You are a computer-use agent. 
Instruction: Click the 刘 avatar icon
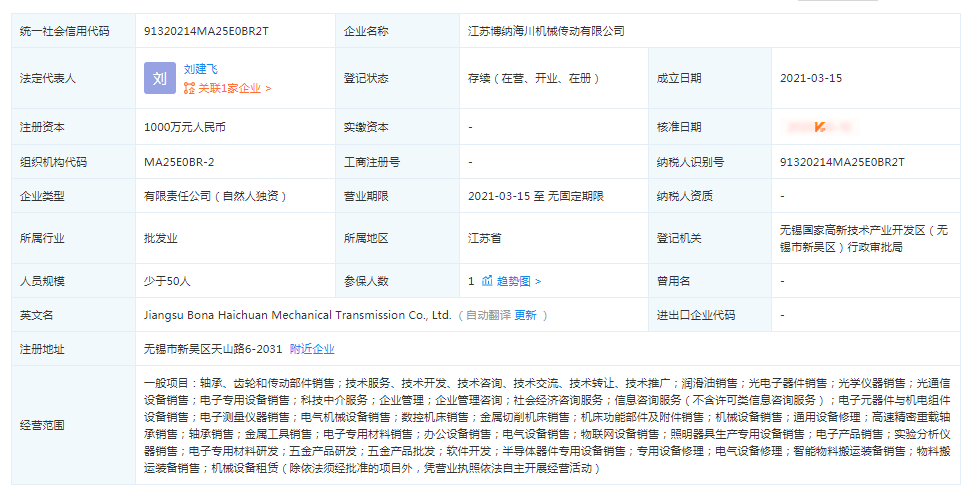click(x=160, y=78)
